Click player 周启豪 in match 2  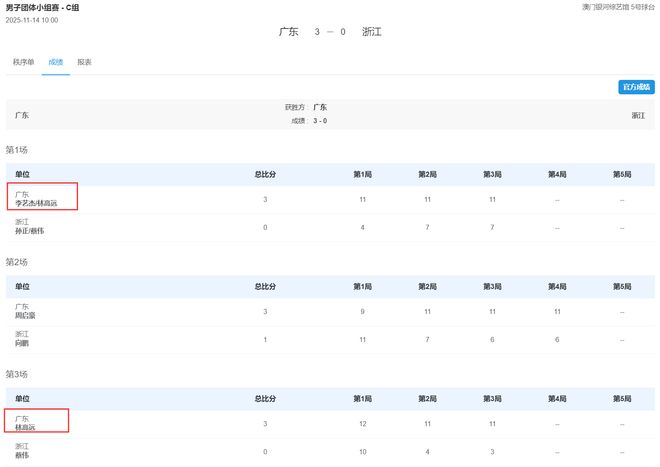click(26, 316)
